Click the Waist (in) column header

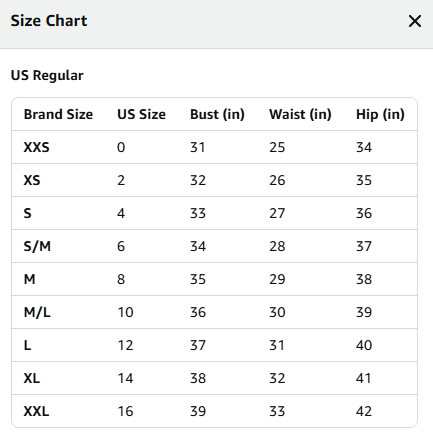click(300, 114)
